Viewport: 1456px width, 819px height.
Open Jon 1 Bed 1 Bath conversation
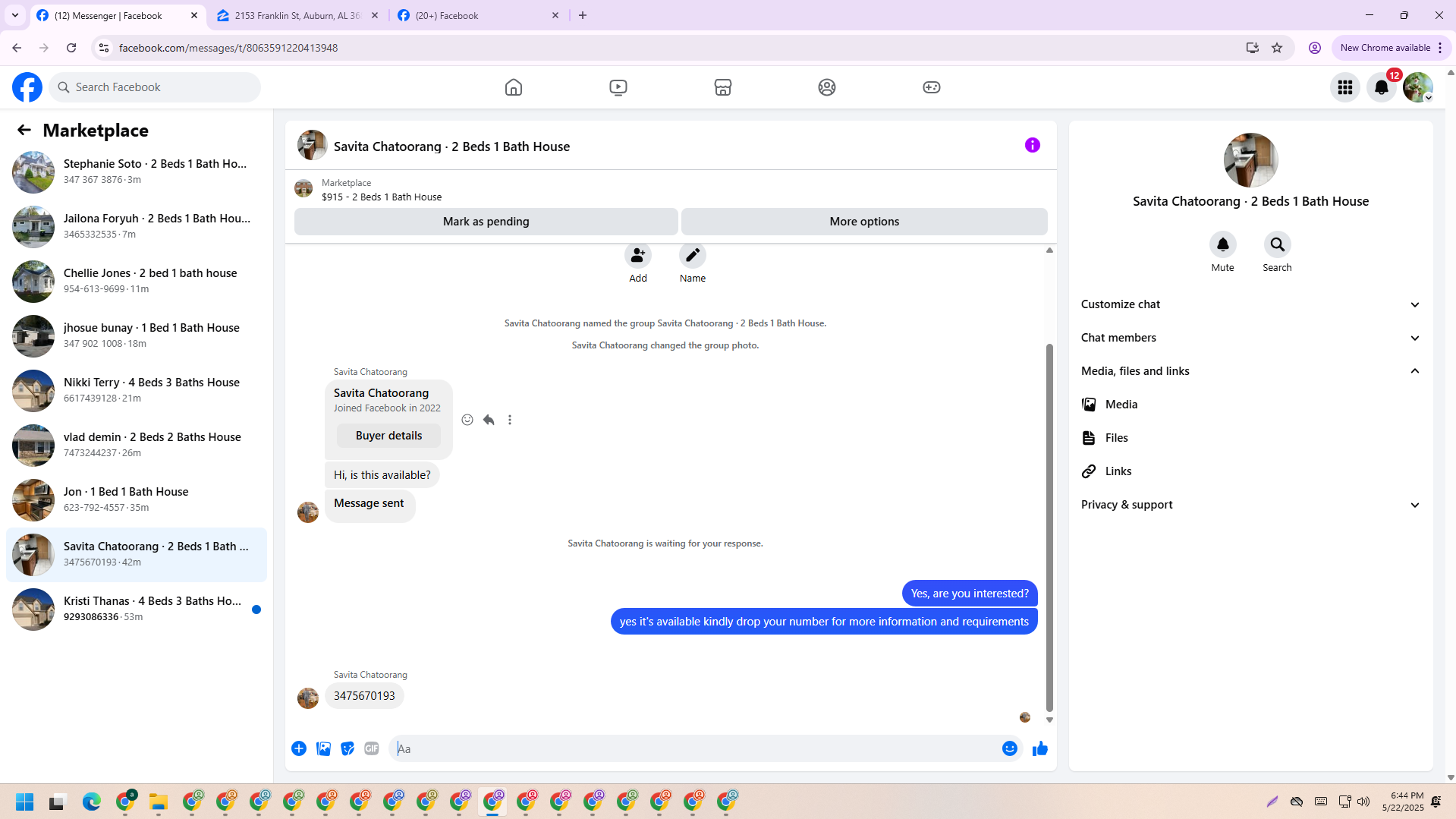137,500
